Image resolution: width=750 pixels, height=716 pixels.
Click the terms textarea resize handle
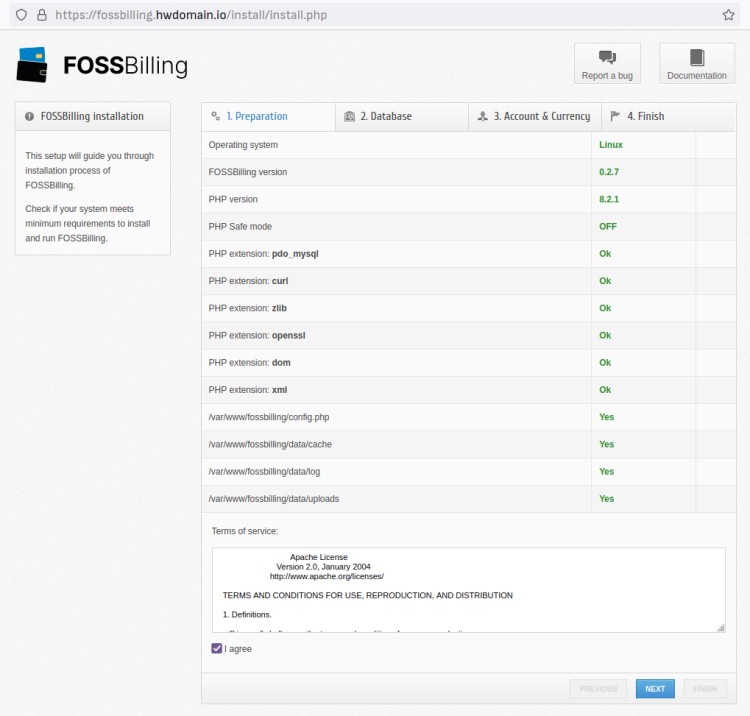[x=721, y=628]
